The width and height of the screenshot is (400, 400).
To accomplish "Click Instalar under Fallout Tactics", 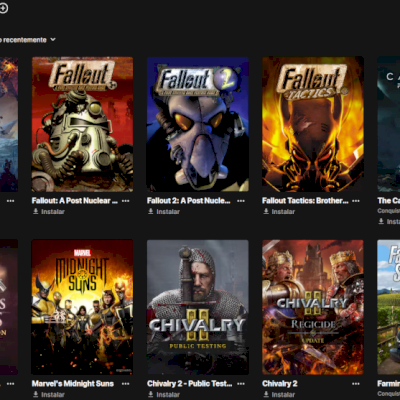I will (279, 212).
